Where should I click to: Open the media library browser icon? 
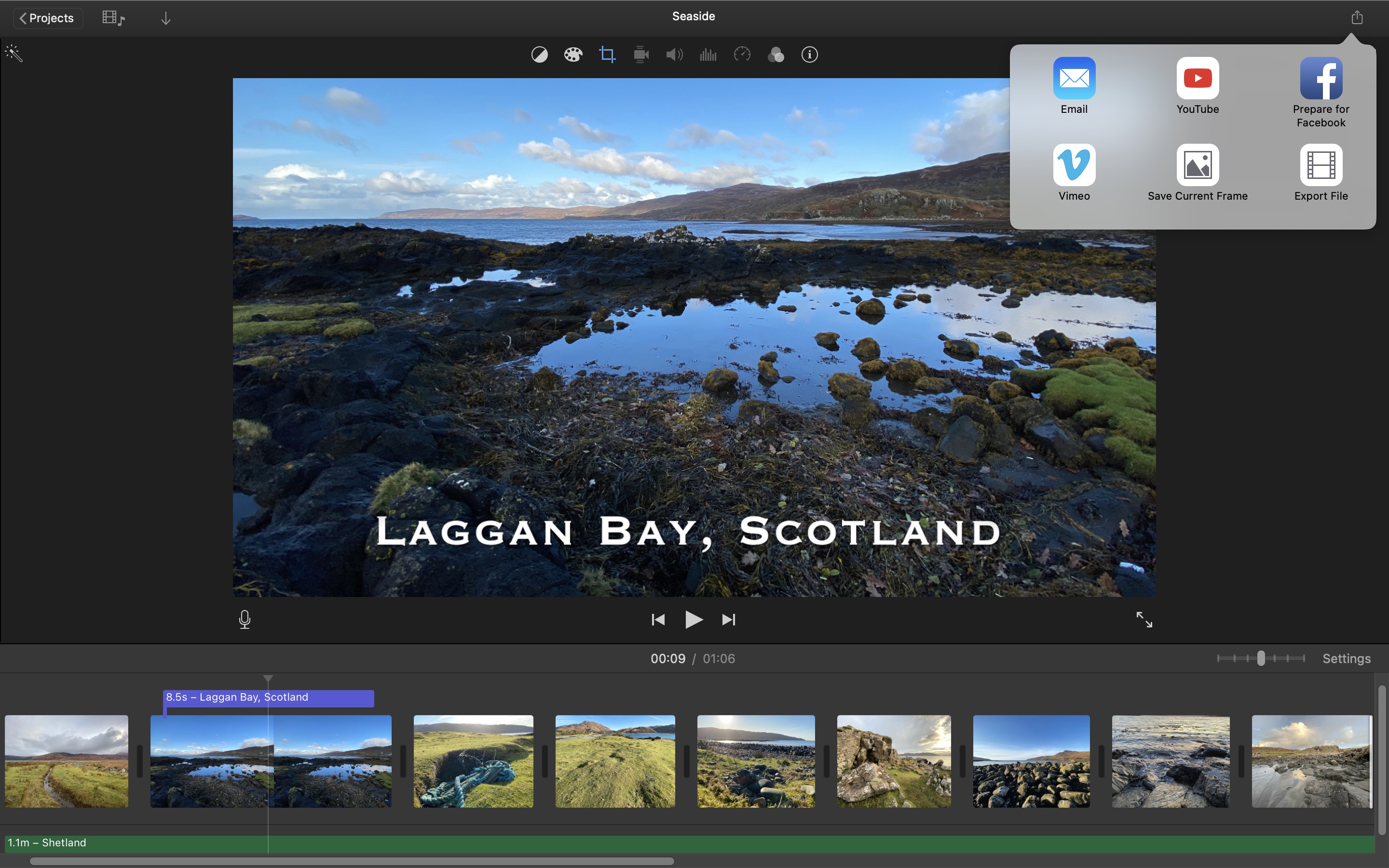pyautogui.click(x=113, y=18)
